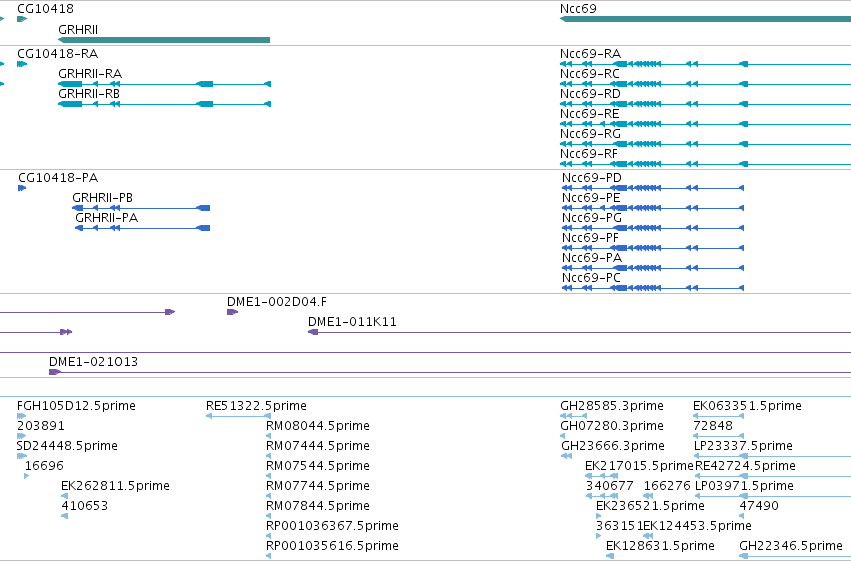Click the 72848 EST label
The image size is (851, 561).
tap(713, 426)
